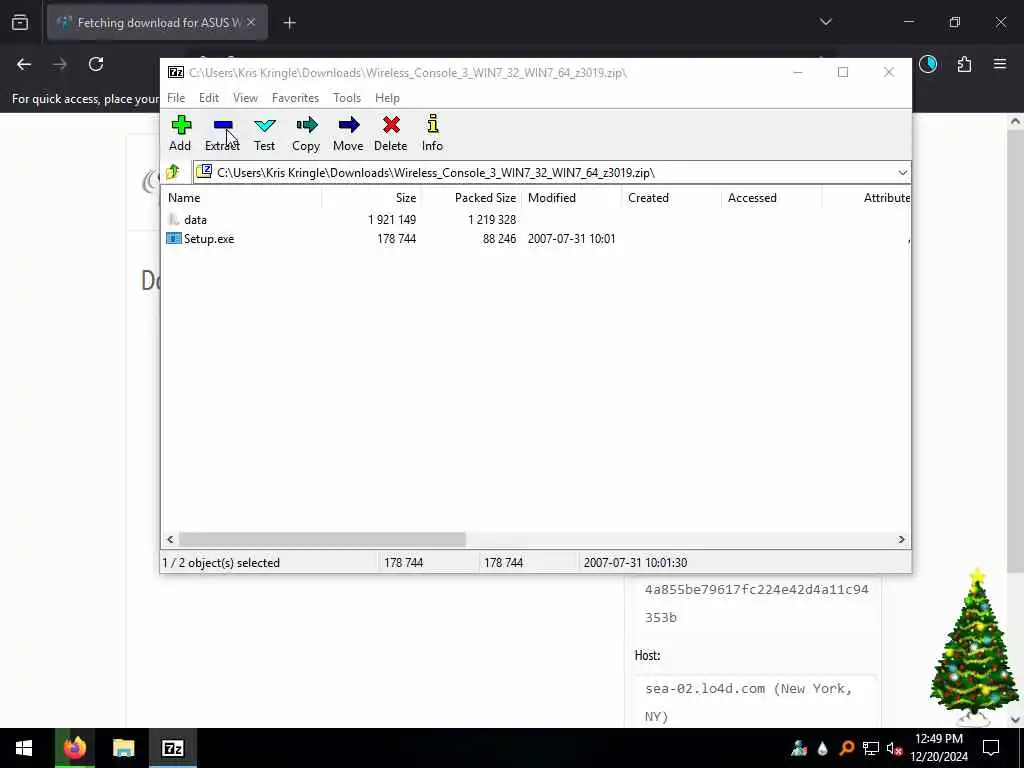Go back in the Firefox browser
The image size is (1024, 768).
(x=24, y=64)
